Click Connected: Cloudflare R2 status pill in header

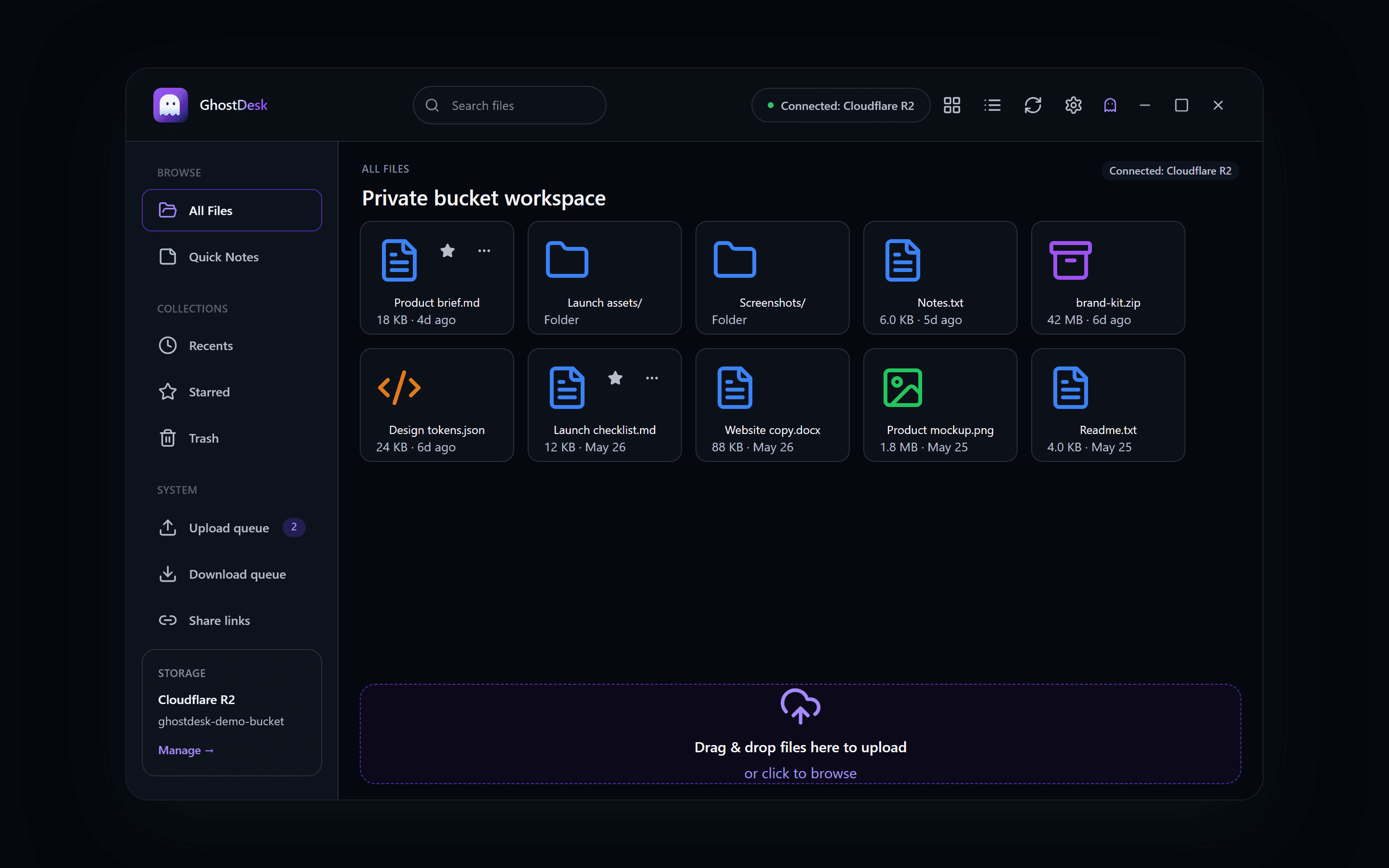coord(840,105)
